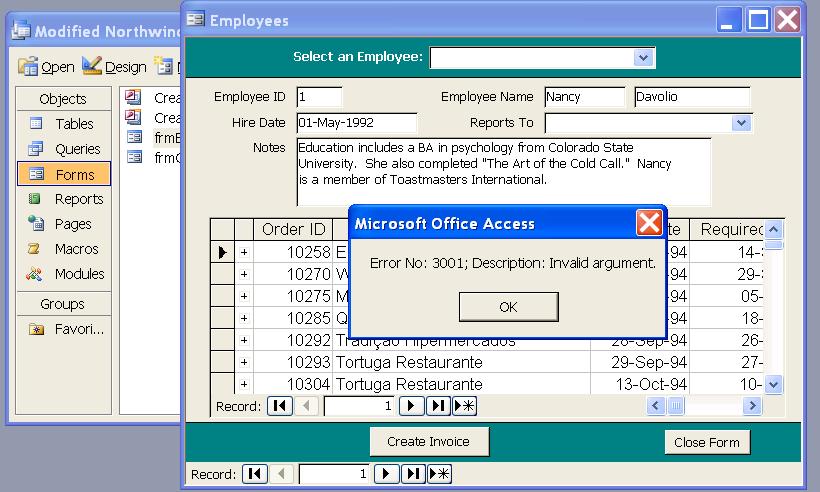Open the Favorites group

pyautogui.click(x=64, y=329)
